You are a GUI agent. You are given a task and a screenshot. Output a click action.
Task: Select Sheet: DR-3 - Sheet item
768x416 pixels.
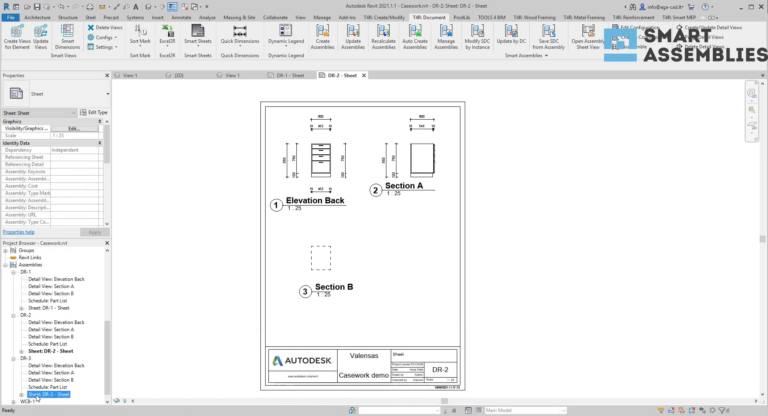tap(48, 394)
